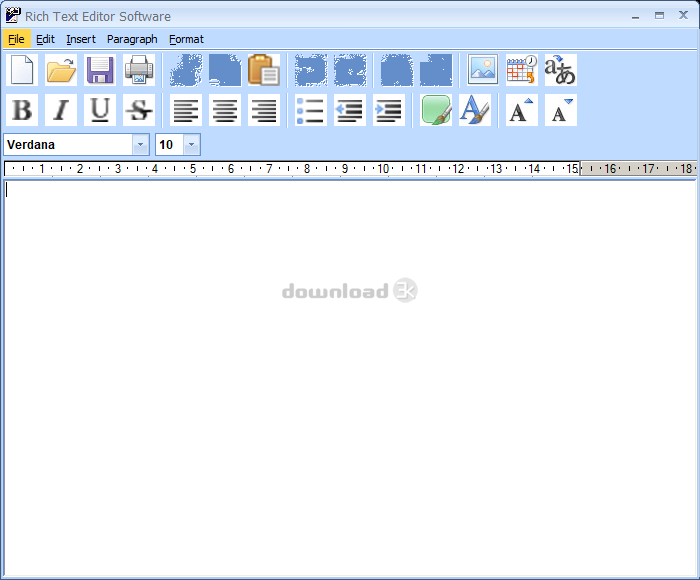The height and width of the screenshot is (580, 700).
Task: Open the Paragraph menu
Action: (x=132, y=39)
